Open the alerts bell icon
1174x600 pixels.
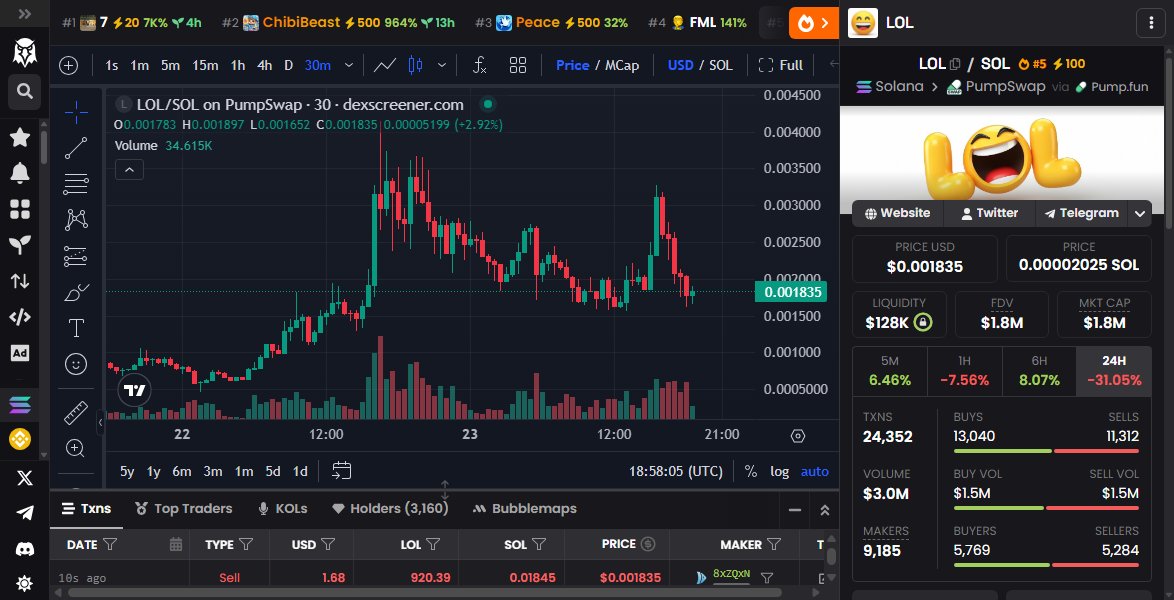(20, 173)
